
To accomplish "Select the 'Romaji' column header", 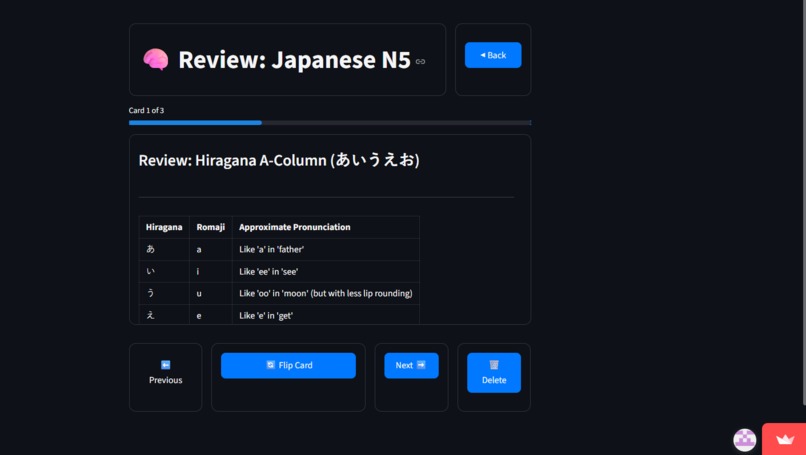I will 211,227.
